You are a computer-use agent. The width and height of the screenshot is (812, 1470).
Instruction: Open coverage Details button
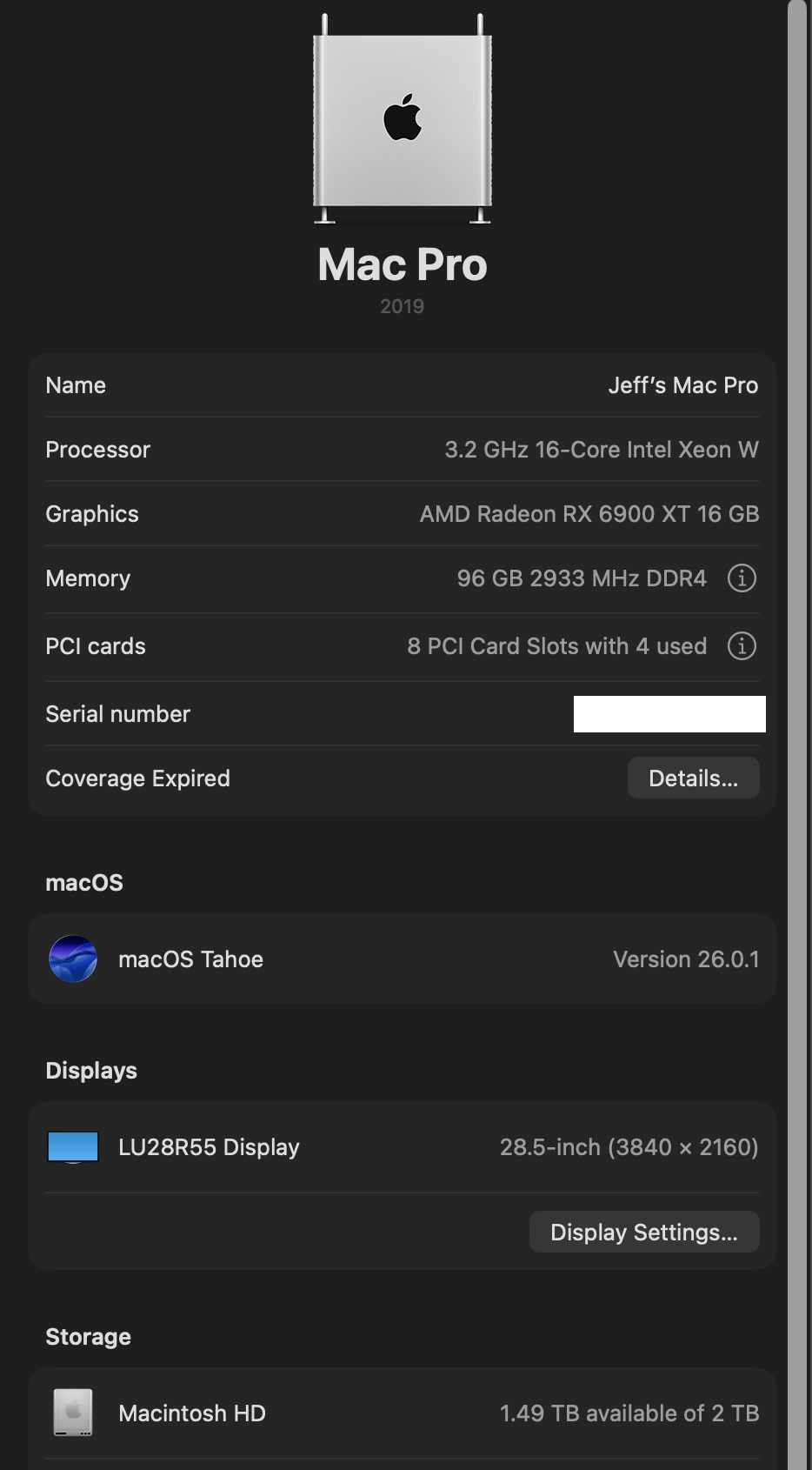694,778
